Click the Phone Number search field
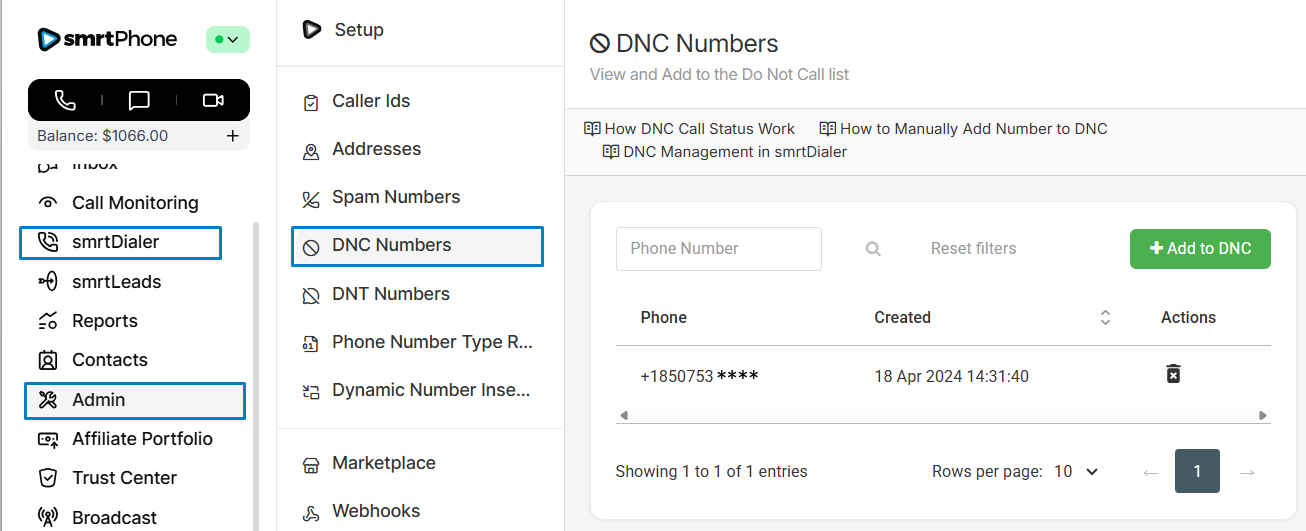Image resolution: width=1306 pixels, height=531 pixels. [x=718, y=249]
